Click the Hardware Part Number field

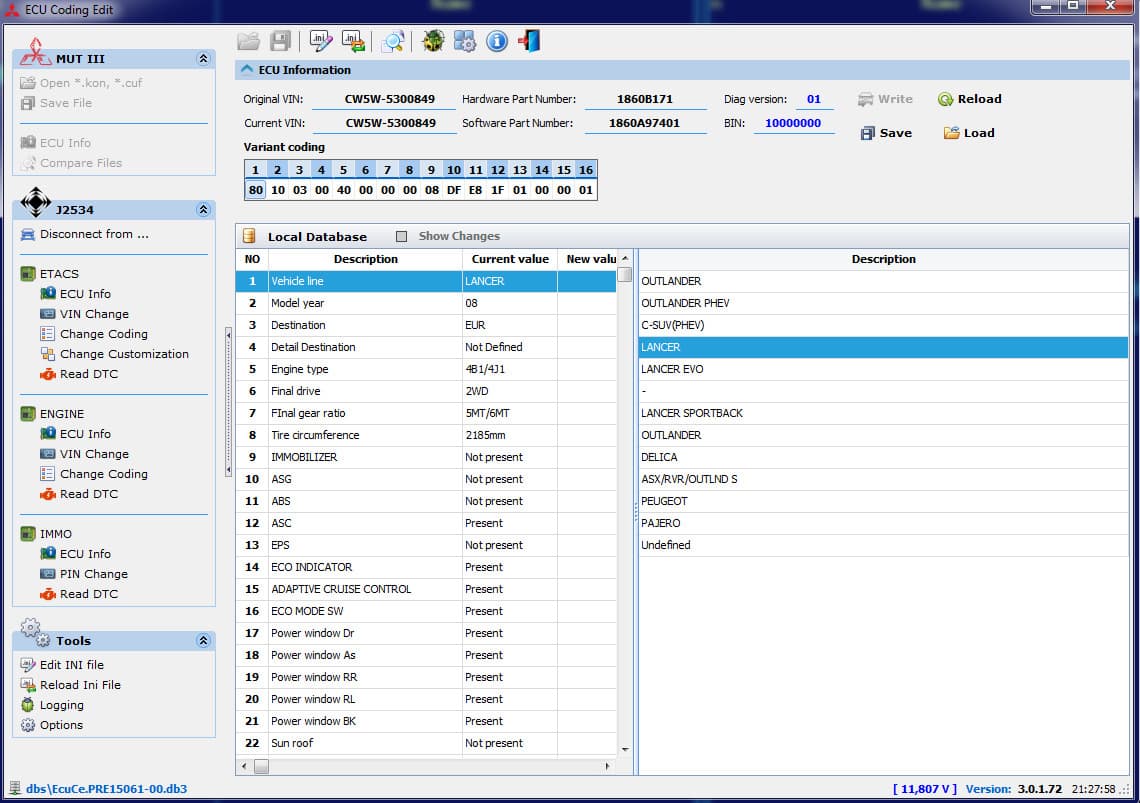pyautogui.click(x=645, y=100)
